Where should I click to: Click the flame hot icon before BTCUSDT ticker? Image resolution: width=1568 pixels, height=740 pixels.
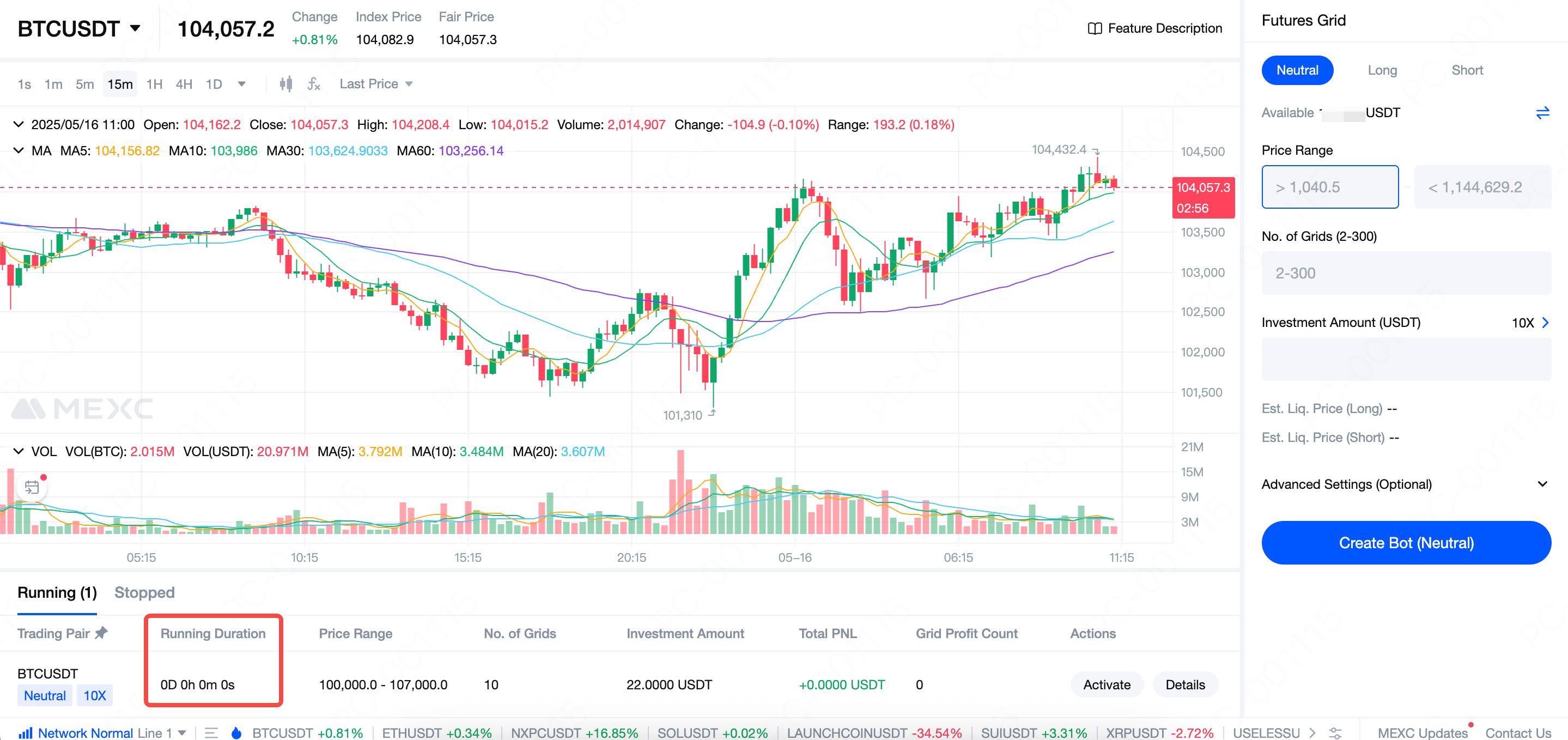click(x=236, y=733)
